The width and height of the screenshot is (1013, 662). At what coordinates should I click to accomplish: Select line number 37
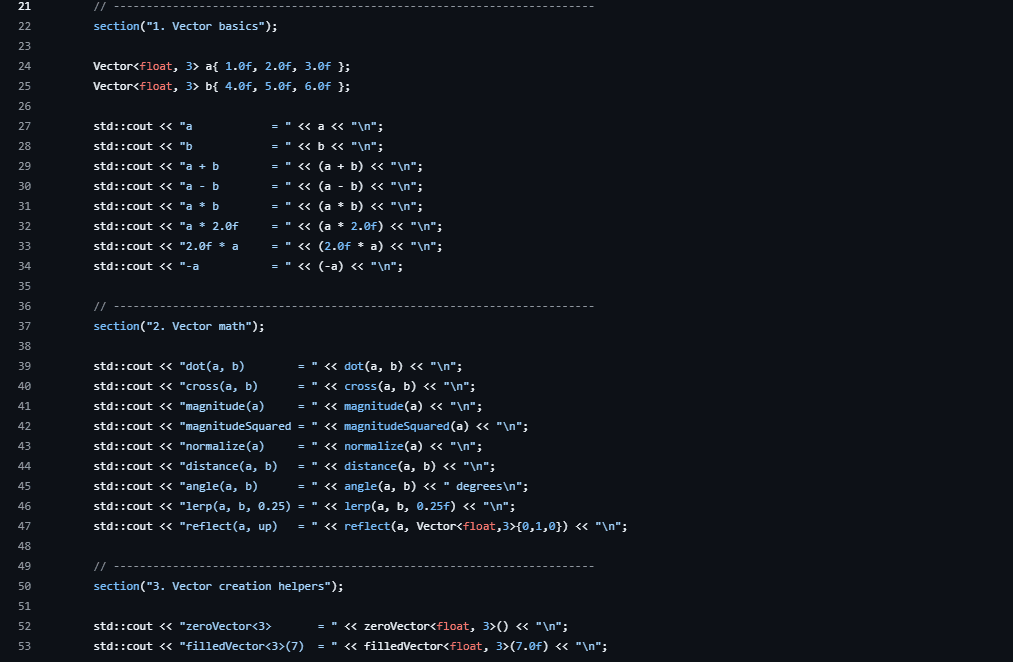(25, 326)
